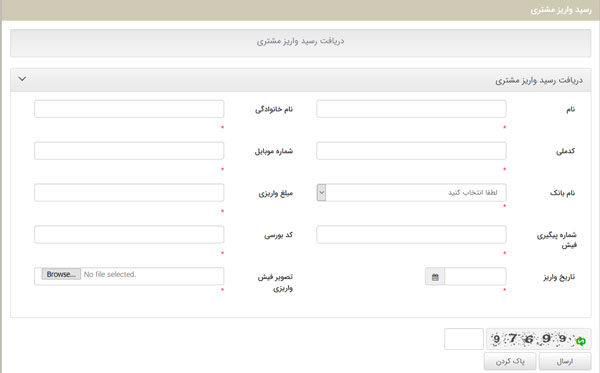Click Browse... to choose receipt image
The width and height of the screenshot is (600, 373).
click(61, 274)
